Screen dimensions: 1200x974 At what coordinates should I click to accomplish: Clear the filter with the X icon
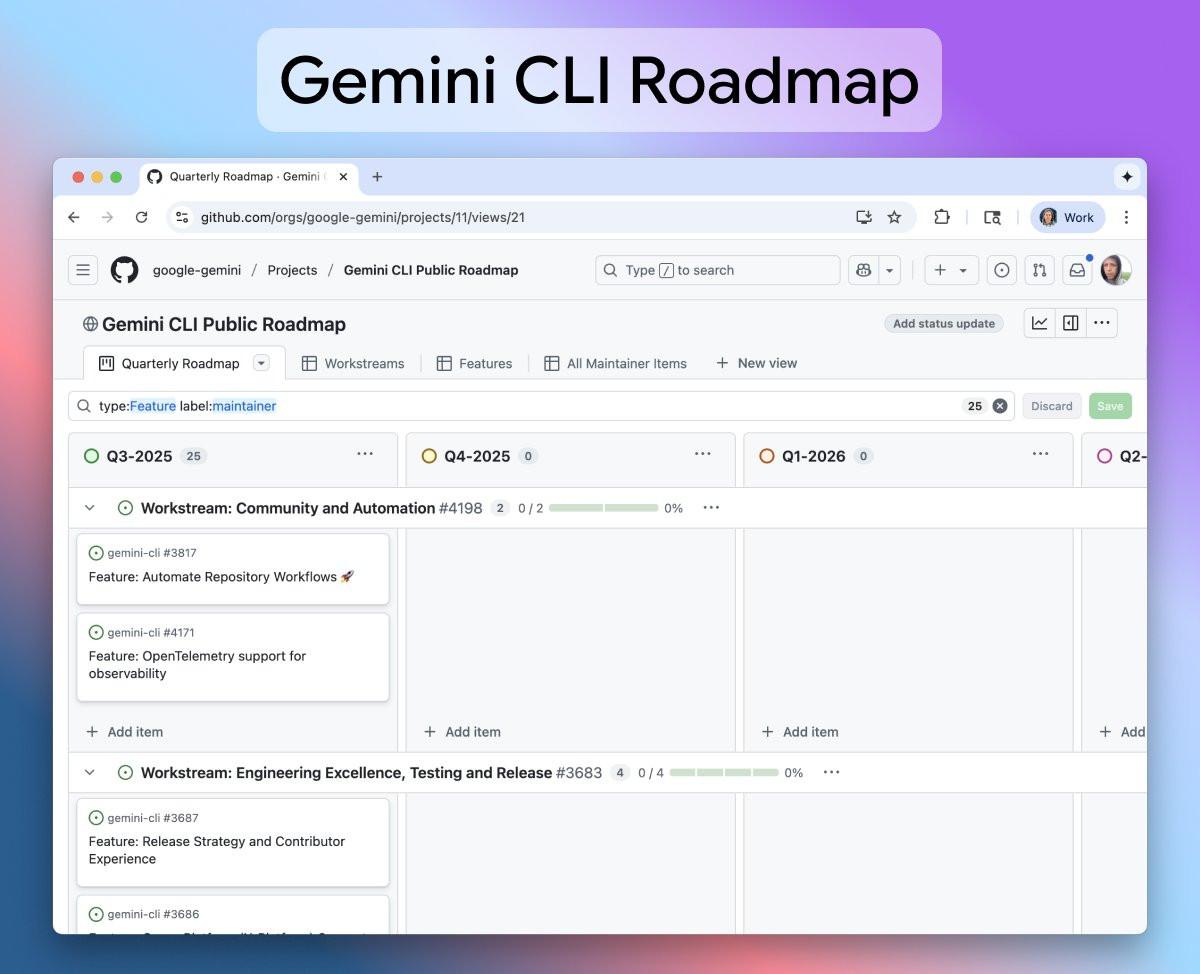pyautogui.click(x=999, y=406)
